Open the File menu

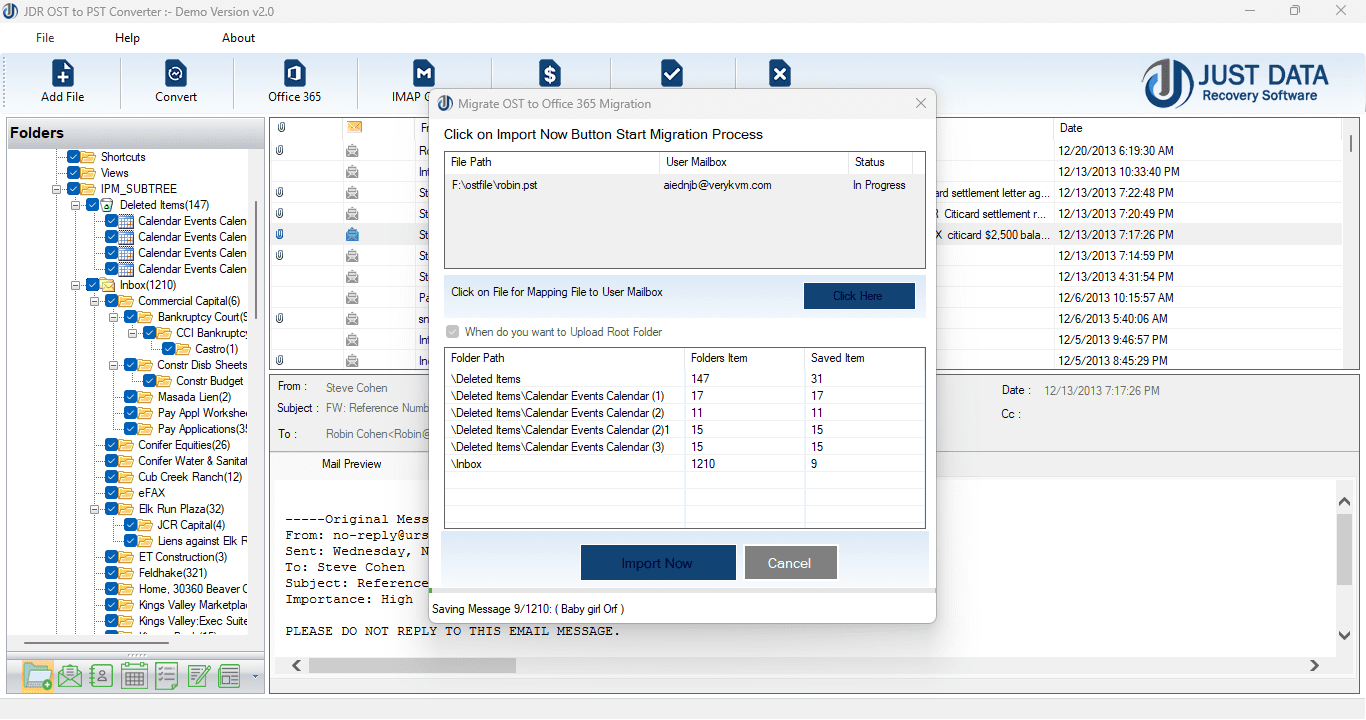(x=45, y=38)
